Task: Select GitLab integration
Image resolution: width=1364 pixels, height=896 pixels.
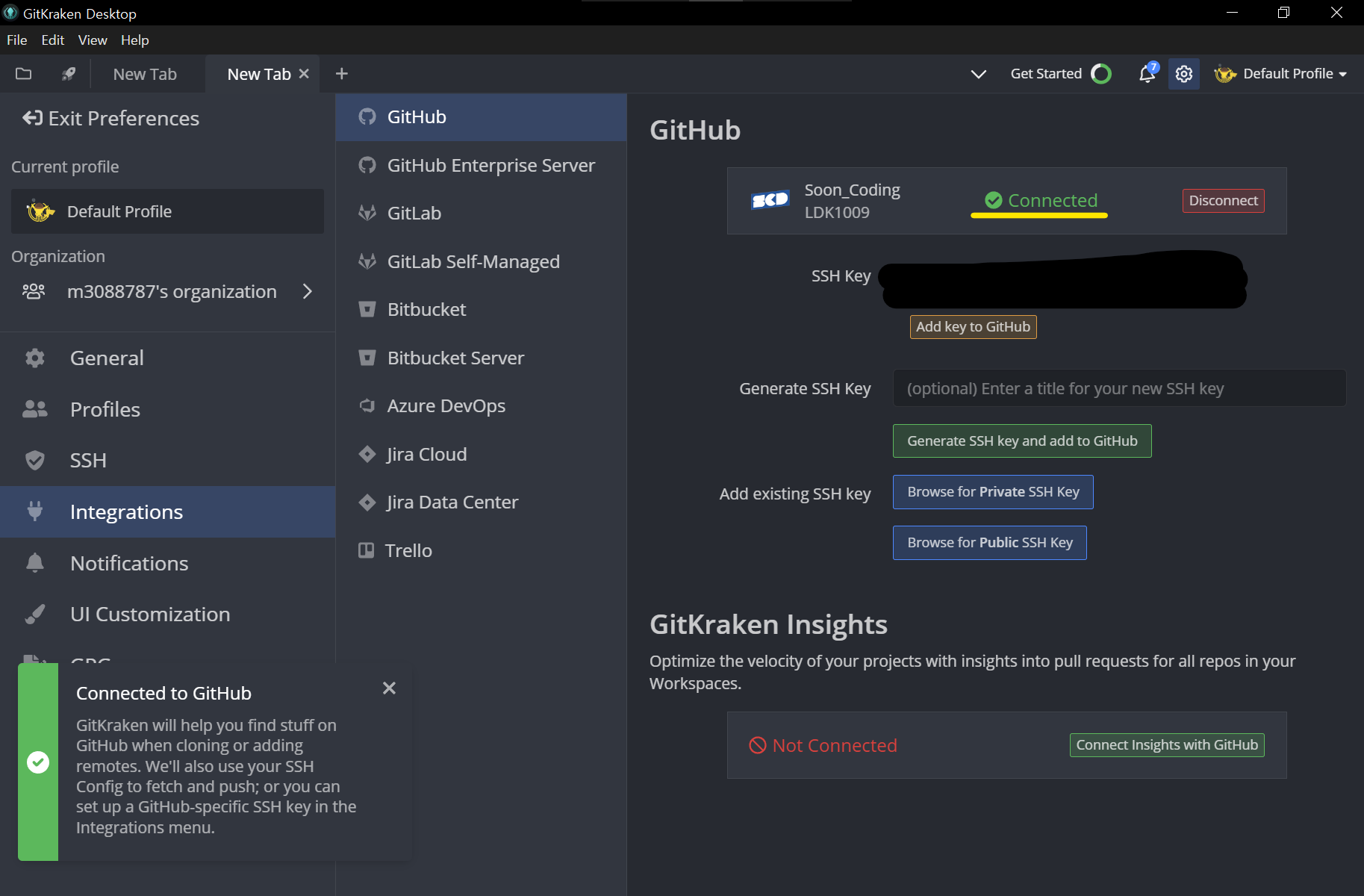Action: (x=481, y=213)
